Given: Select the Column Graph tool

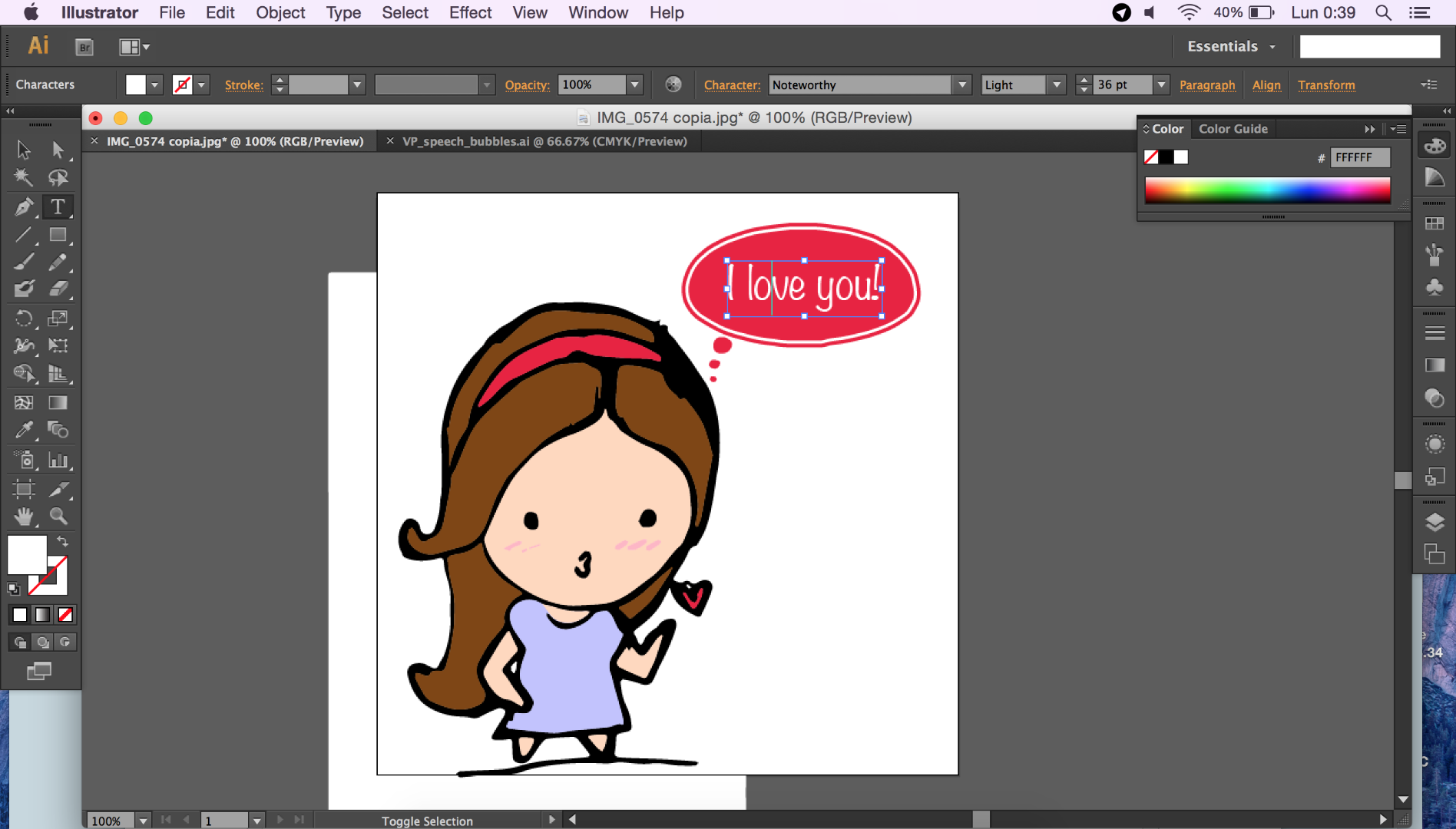Looking at the screenshot, I should [x=58, y=460].
